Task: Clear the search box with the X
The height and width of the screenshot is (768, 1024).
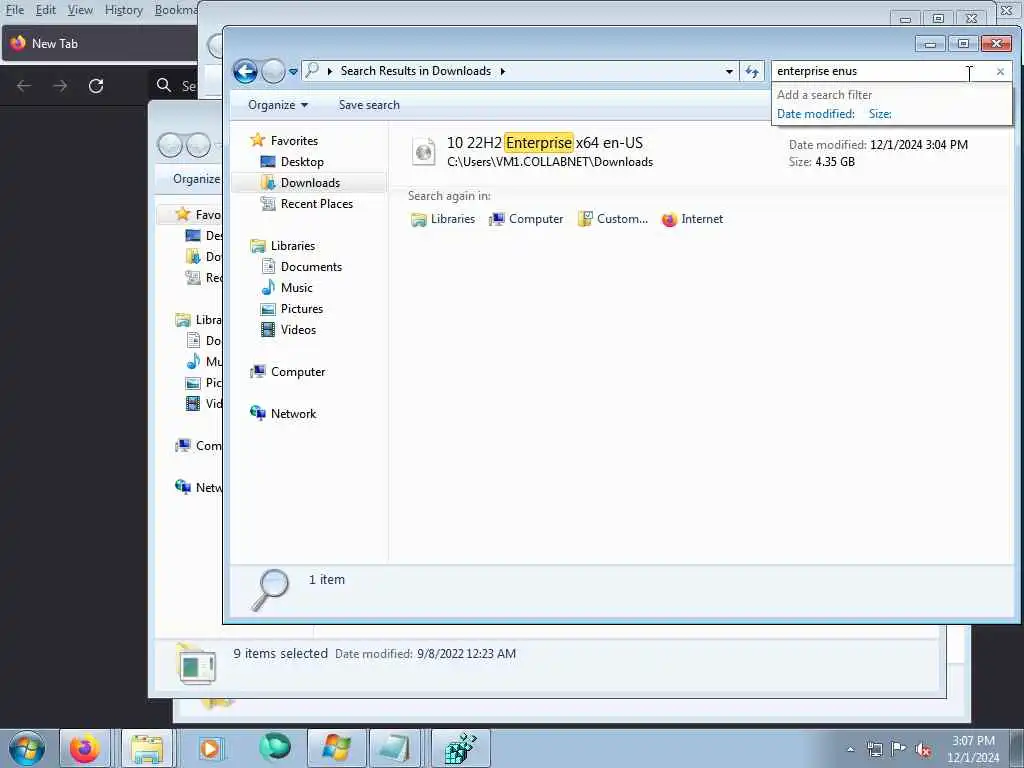Action: (1000, 71)
